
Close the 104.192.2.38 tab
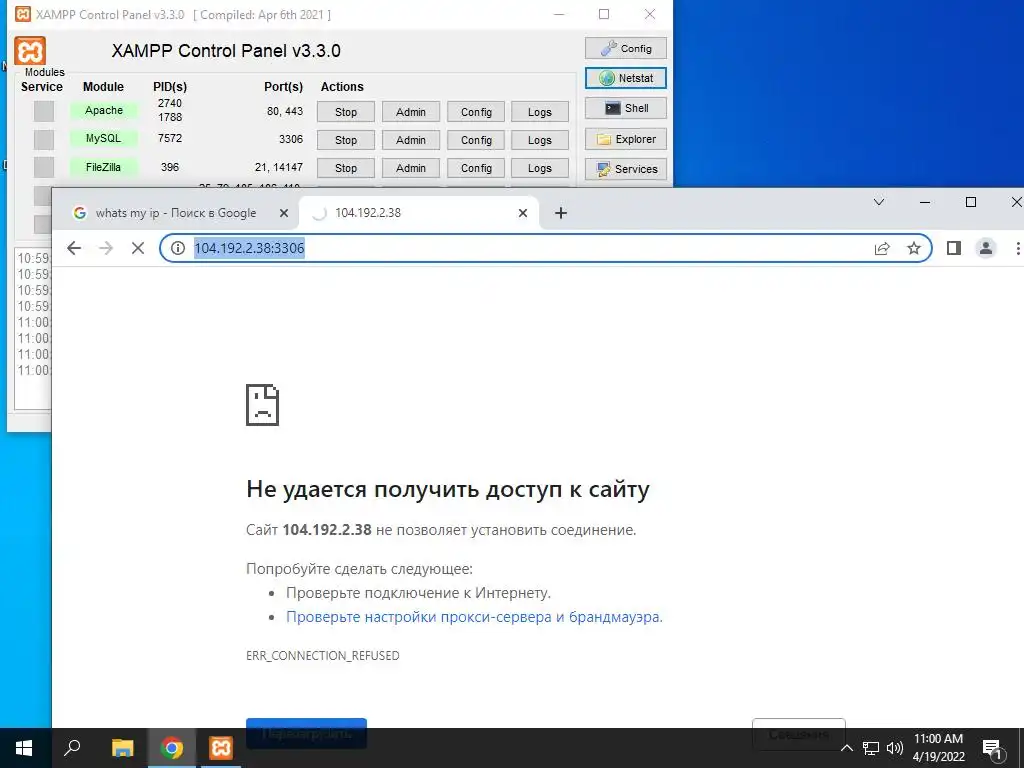(522, 213)
